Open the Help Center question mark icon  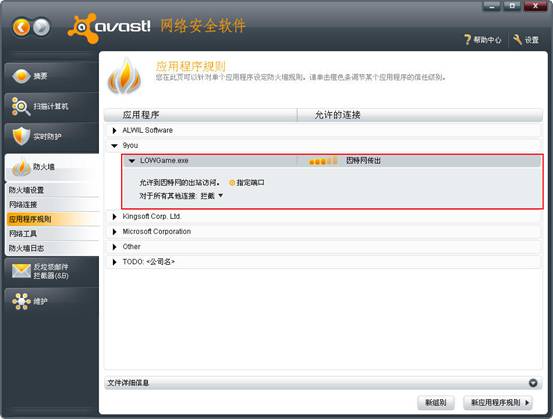click(468, 40)
